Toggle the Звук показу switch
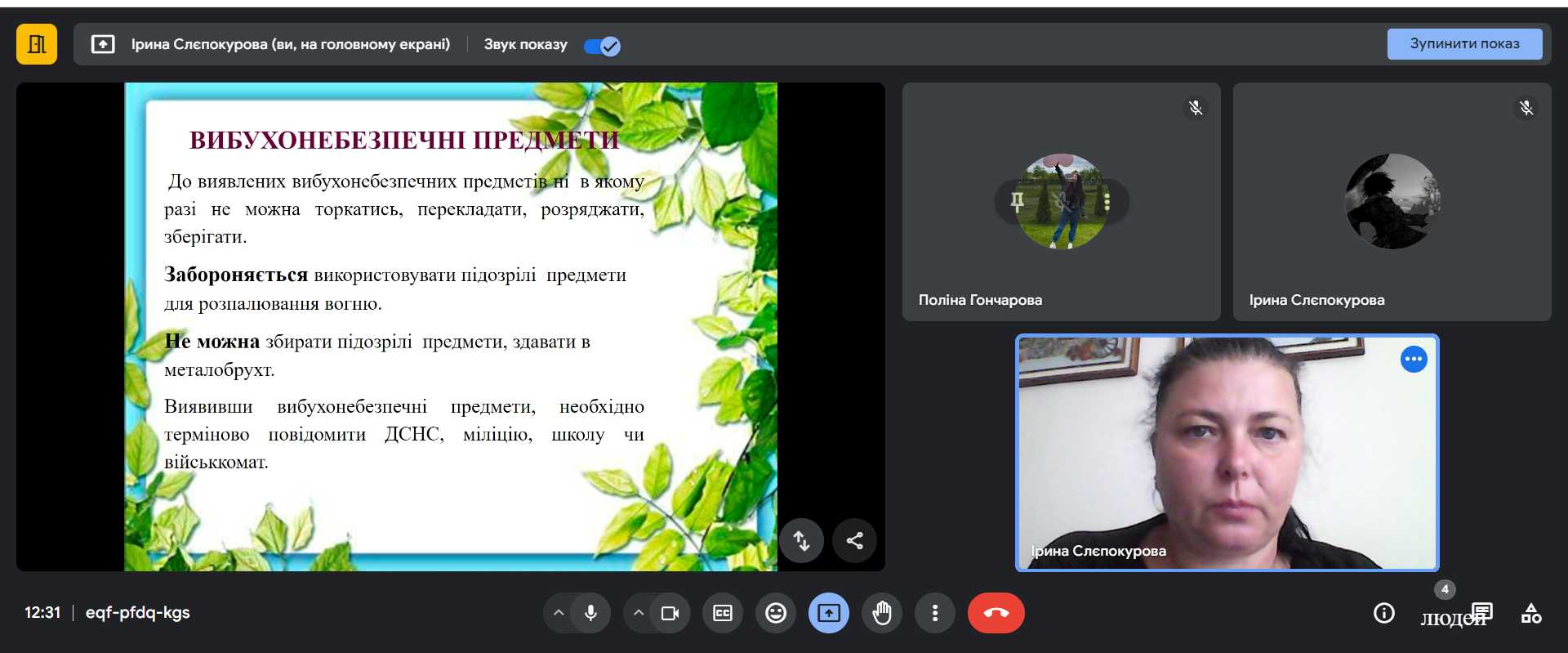 [x=603, y=46]
